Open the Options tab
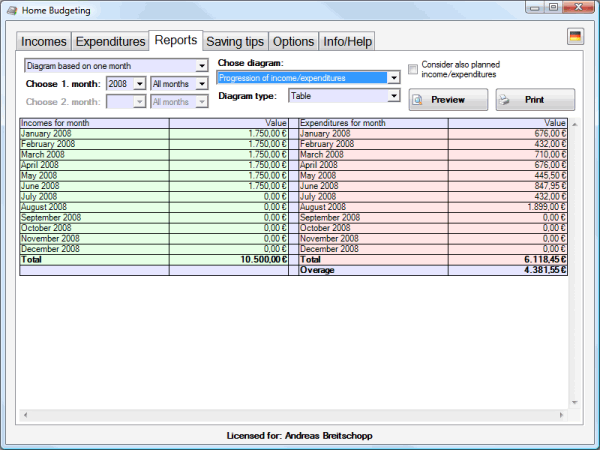Screen dimensions: 600x450 [x=294, y=42]
